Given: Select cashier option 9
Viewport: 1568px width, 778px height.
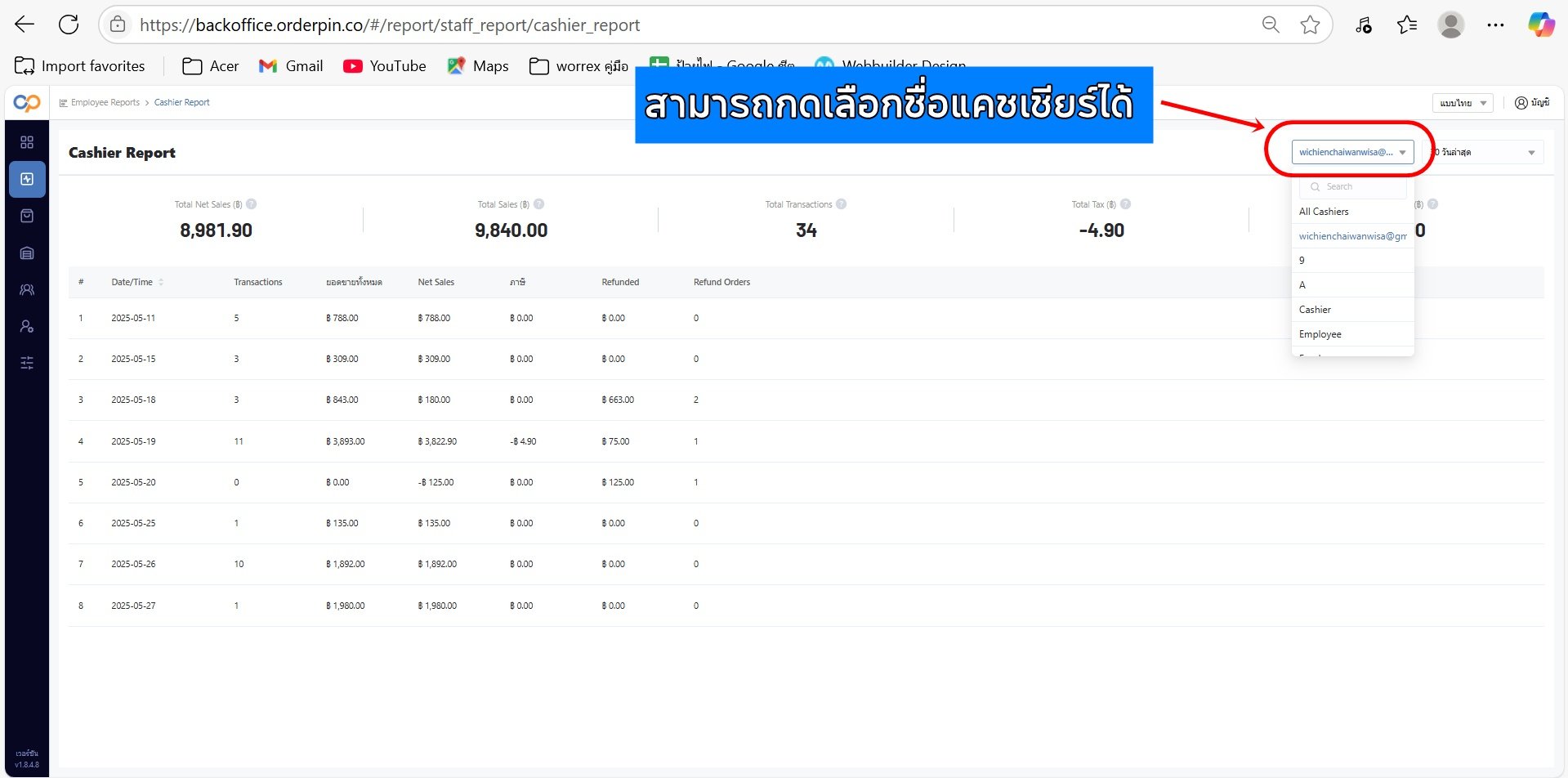Looking at the screenshot, I should 1352,261.
